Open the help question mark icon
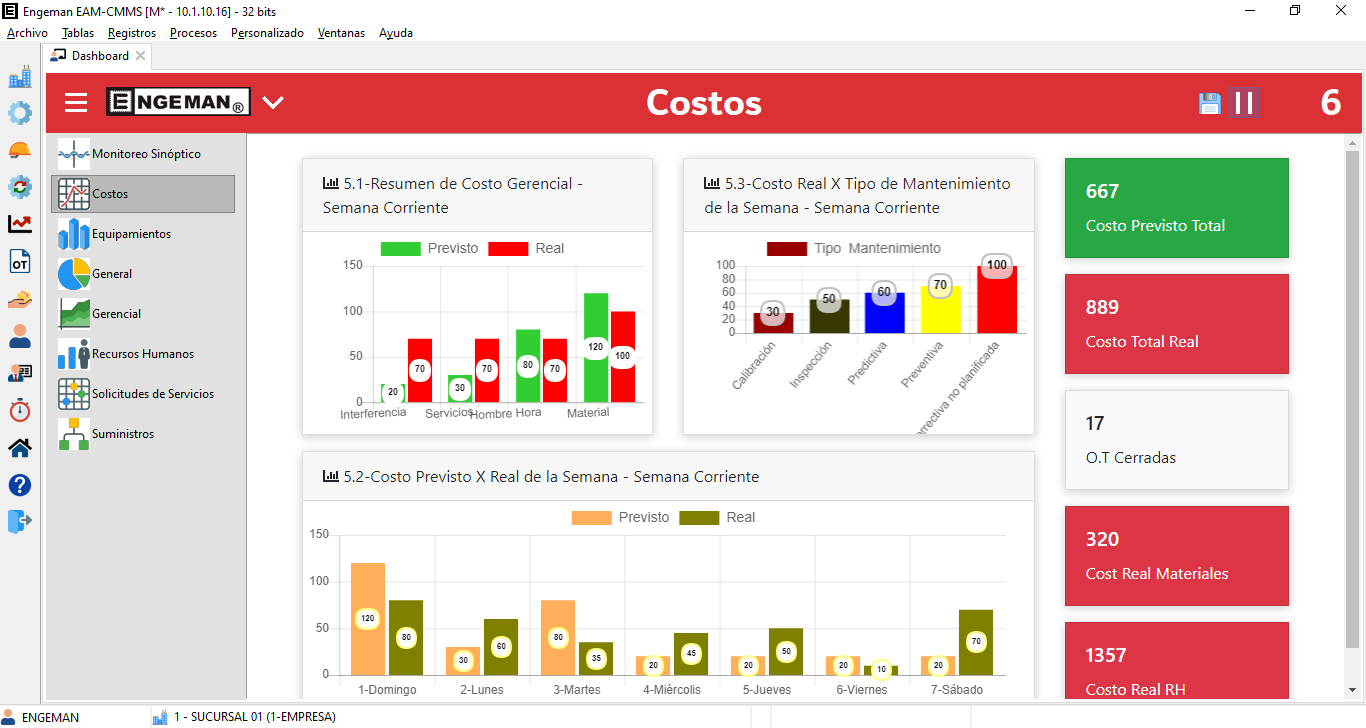 (x=20, y=485)
